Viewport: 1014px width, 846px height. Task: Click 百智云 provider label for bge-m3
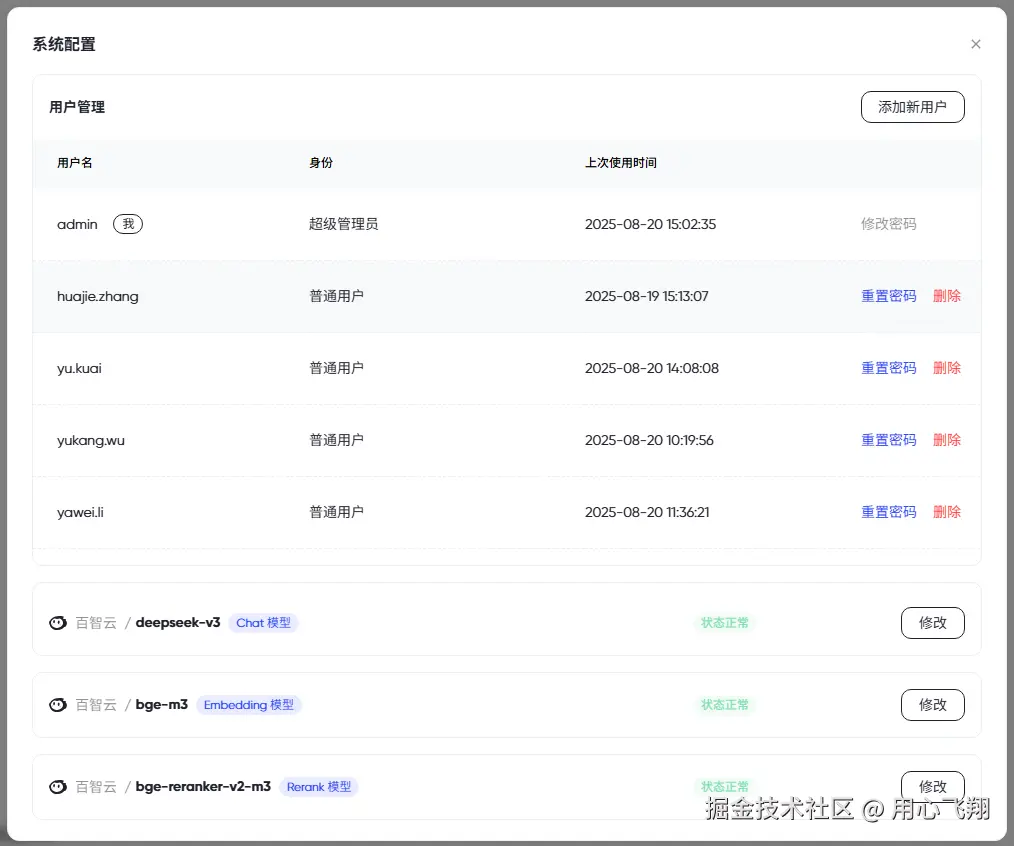[x=96, y=705]
